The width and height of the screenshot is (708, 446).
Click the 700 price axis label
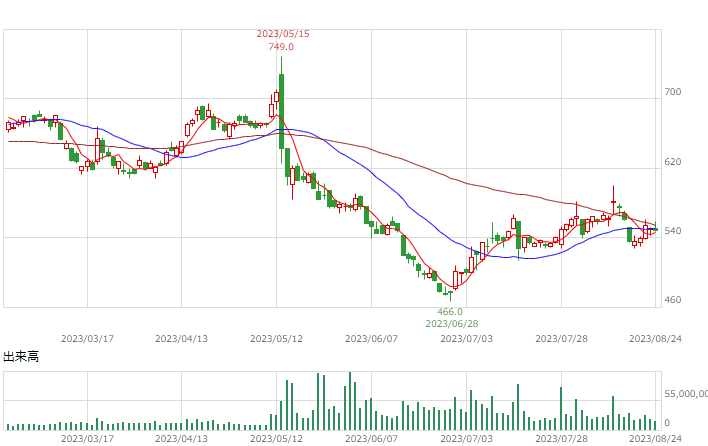click(x=672, y=92)
